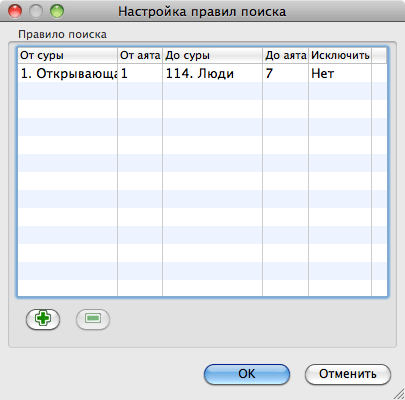Click the До суры column header
Image resolution: width=405 pixels, height=400 pixels.
[x=213, y=55]
